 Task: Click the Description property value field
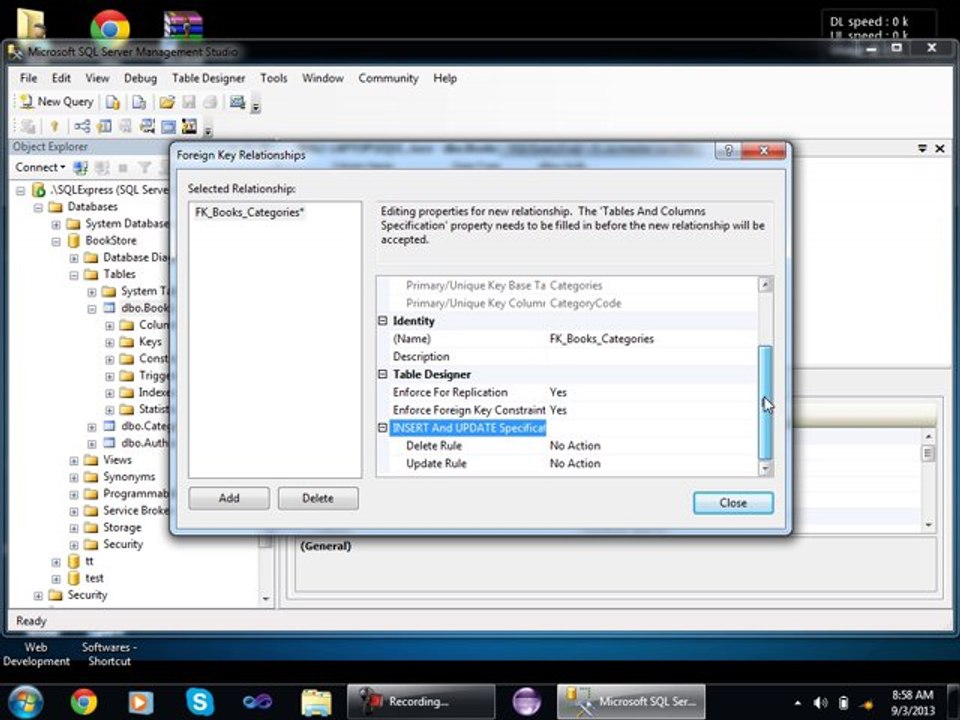[x=652, y=357]
